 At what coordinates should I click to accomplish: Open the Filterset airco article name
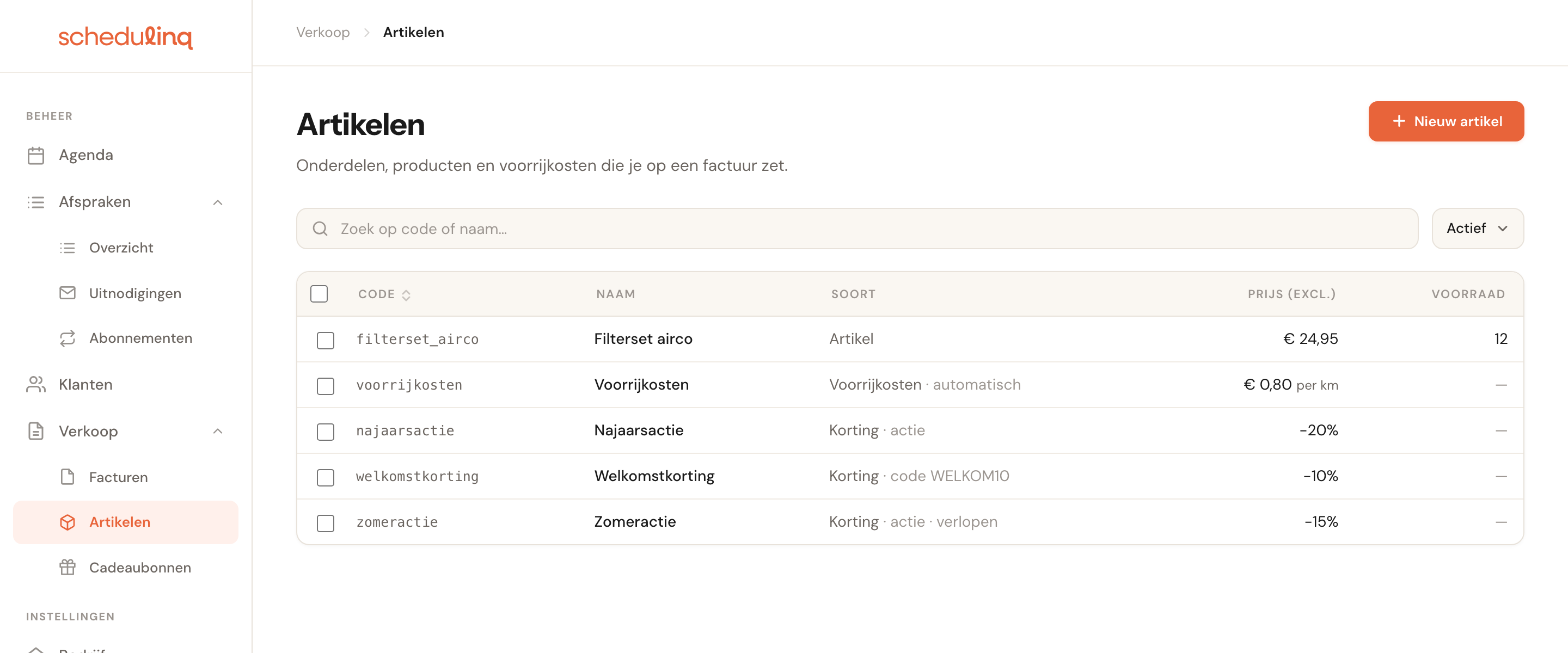pyautogui.click(x=643, y=339)
